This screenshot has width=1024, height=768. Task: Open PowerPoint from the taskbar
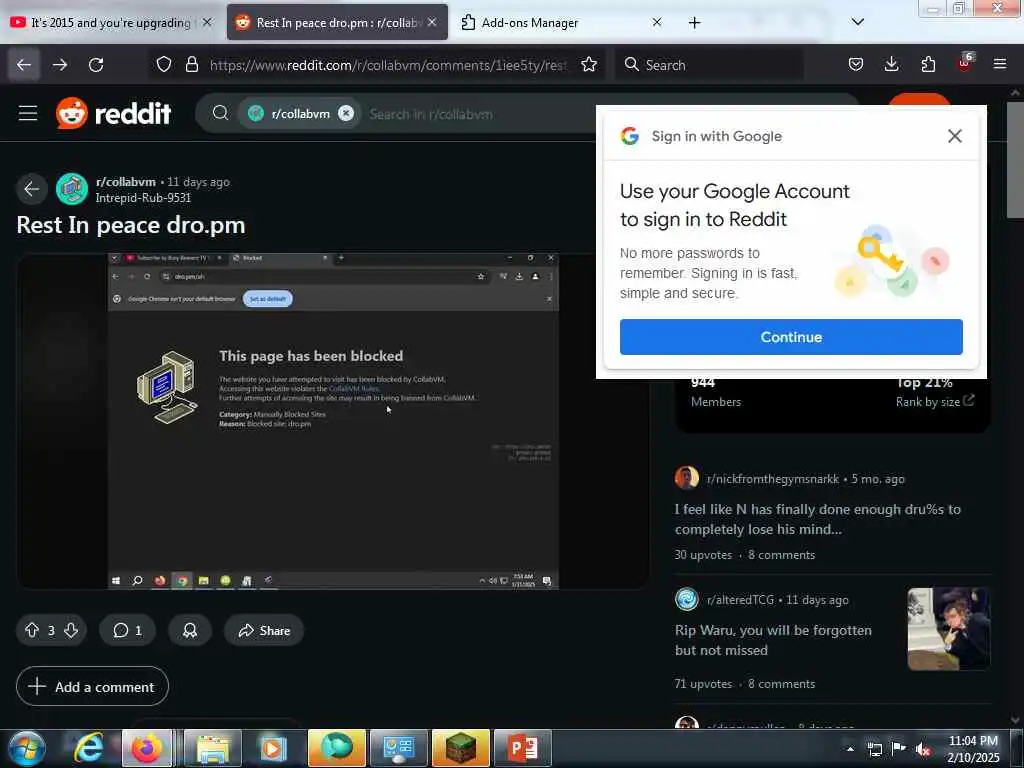tap(522, 748)
